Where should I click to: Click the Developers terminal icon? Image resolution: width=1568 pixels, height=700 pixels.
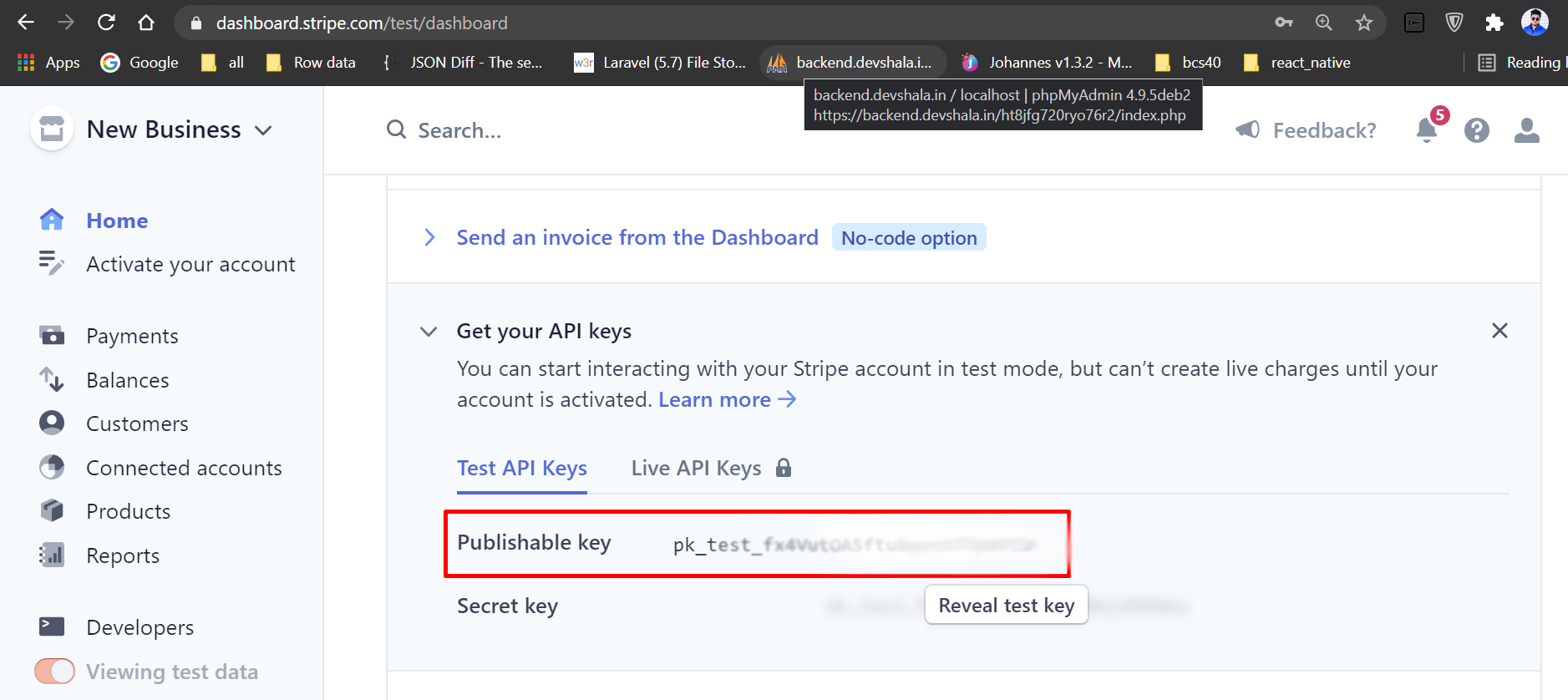pyautogui.click(x=52, y=626)
